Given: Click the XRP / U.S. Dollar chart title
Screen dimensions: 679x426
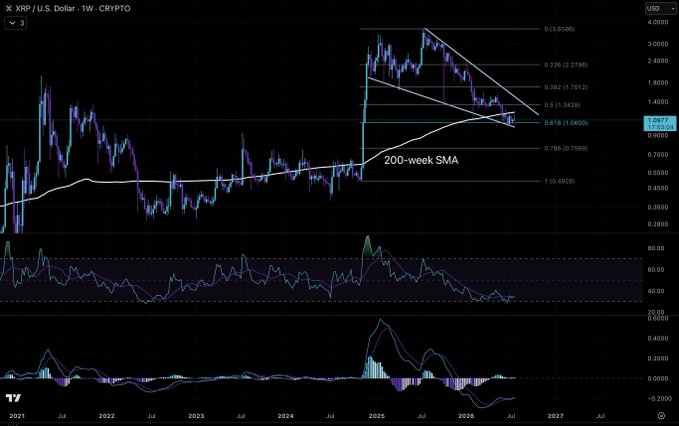Looking at the screenshot, I should [73, 8].
